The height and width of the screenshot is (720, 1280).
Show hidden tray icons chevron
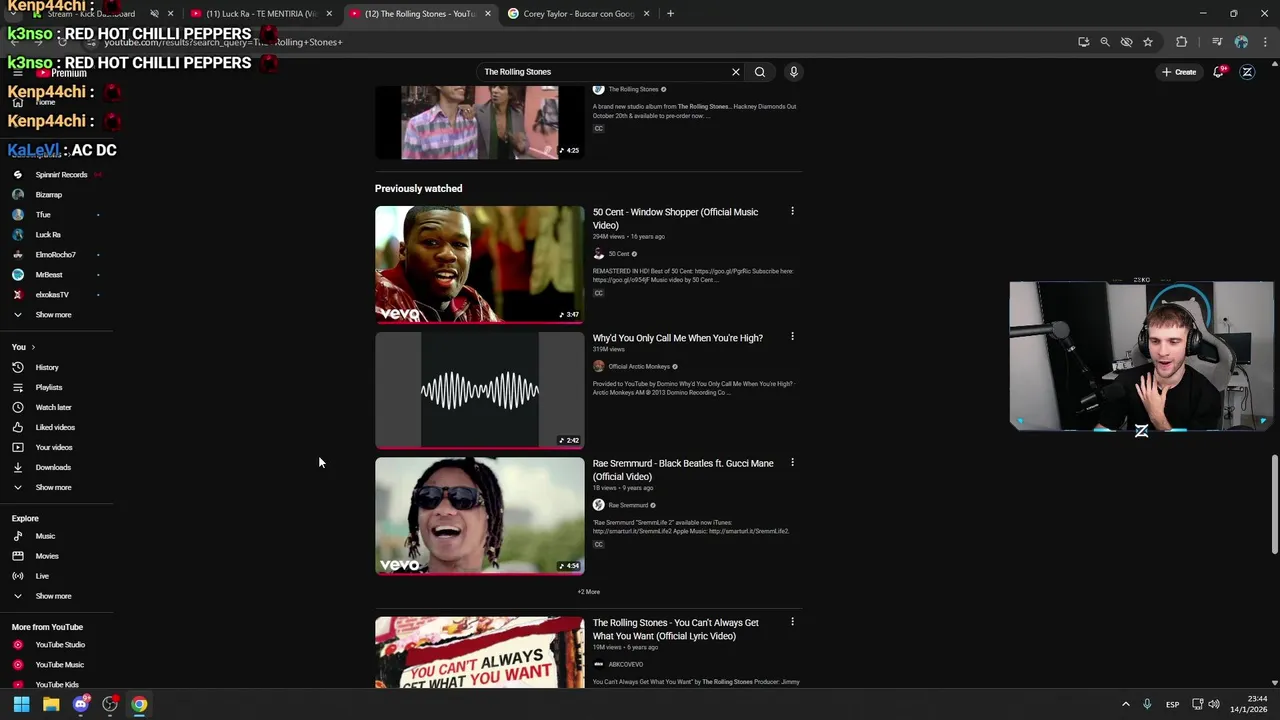1125,704
